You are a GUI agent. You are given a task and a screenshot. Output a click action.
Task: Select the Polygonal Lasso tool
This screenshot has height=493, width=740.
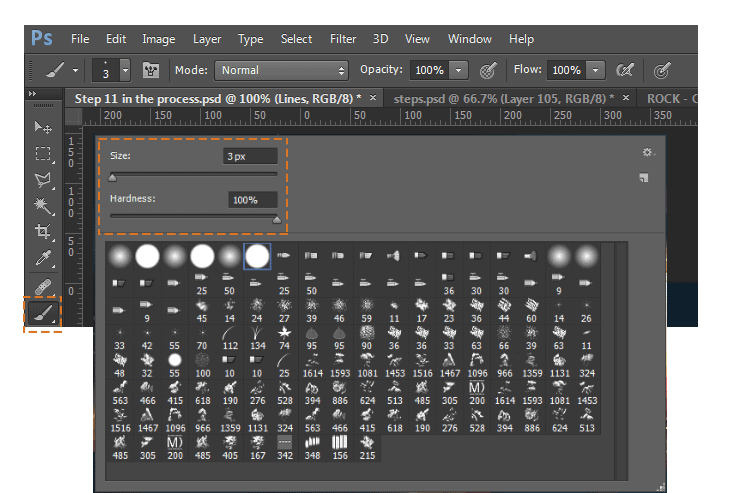(43, 180)
